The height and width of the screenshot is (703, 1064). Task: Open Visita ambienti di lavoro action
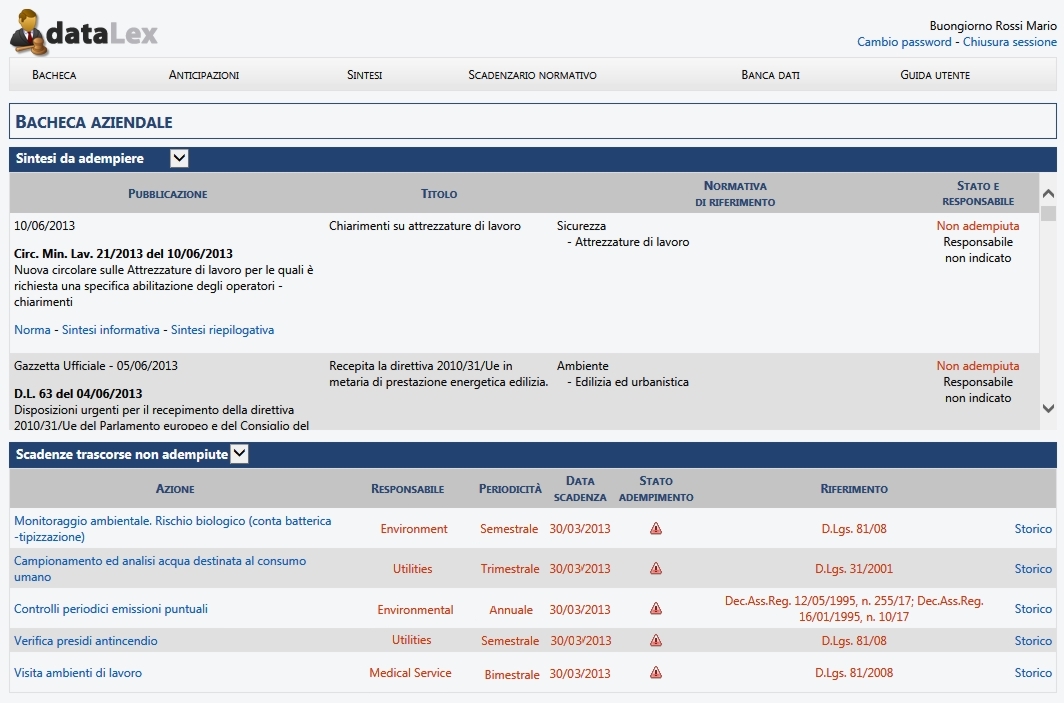[78, 672]
